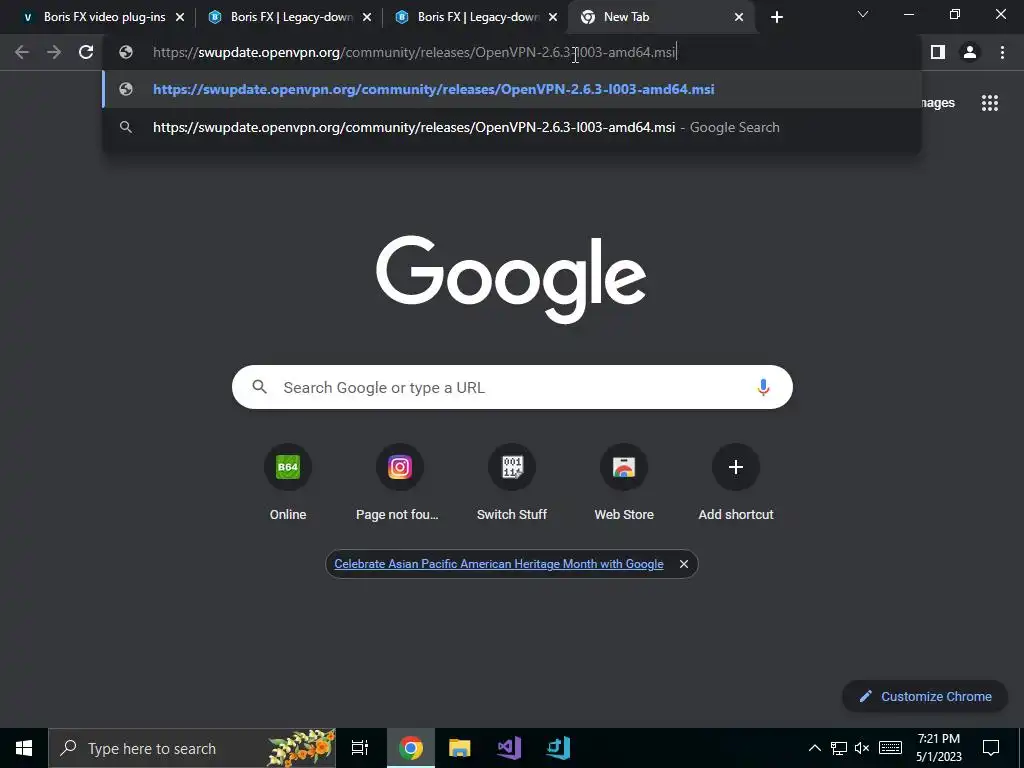
Task: Open the 7:21 PM clock and calendar
Action: click(938, 748)
